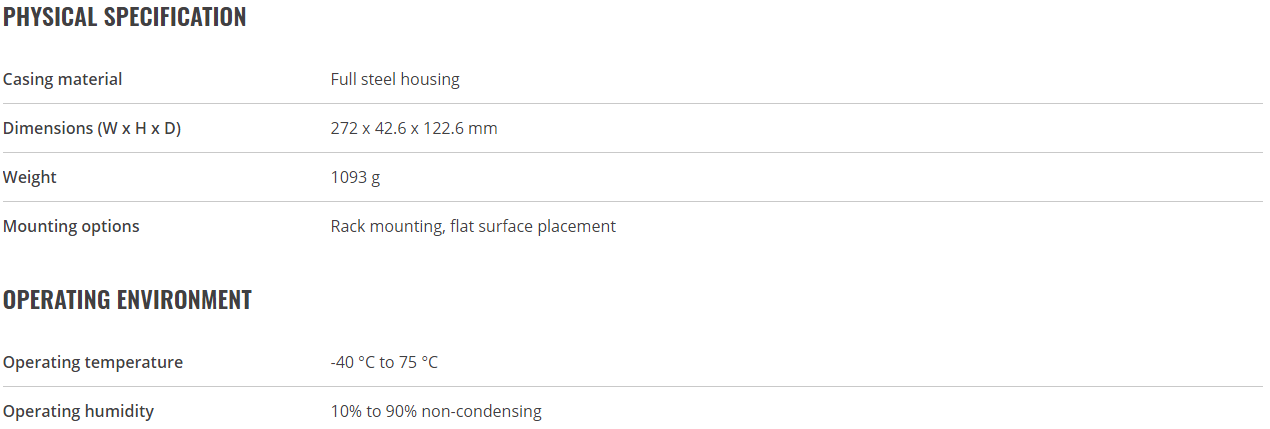
Task: Click the -40 °C to 75 °C value
Action: click(x=384, y=362)
